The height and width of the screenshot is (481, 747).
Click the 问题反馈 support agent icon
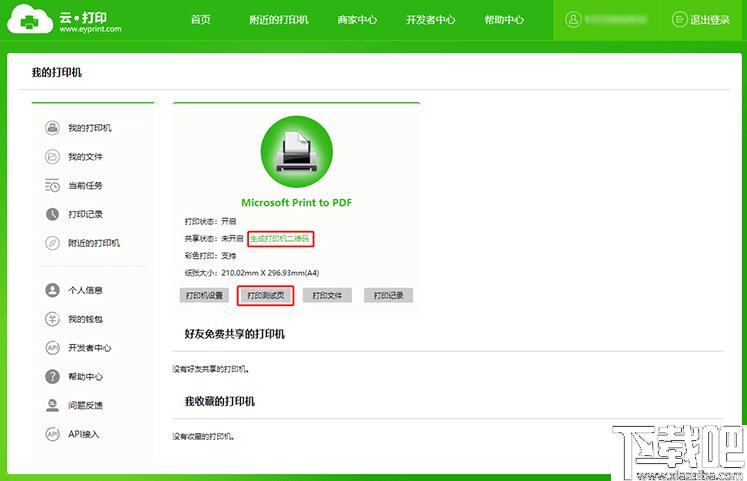click(x=52, y=405)
